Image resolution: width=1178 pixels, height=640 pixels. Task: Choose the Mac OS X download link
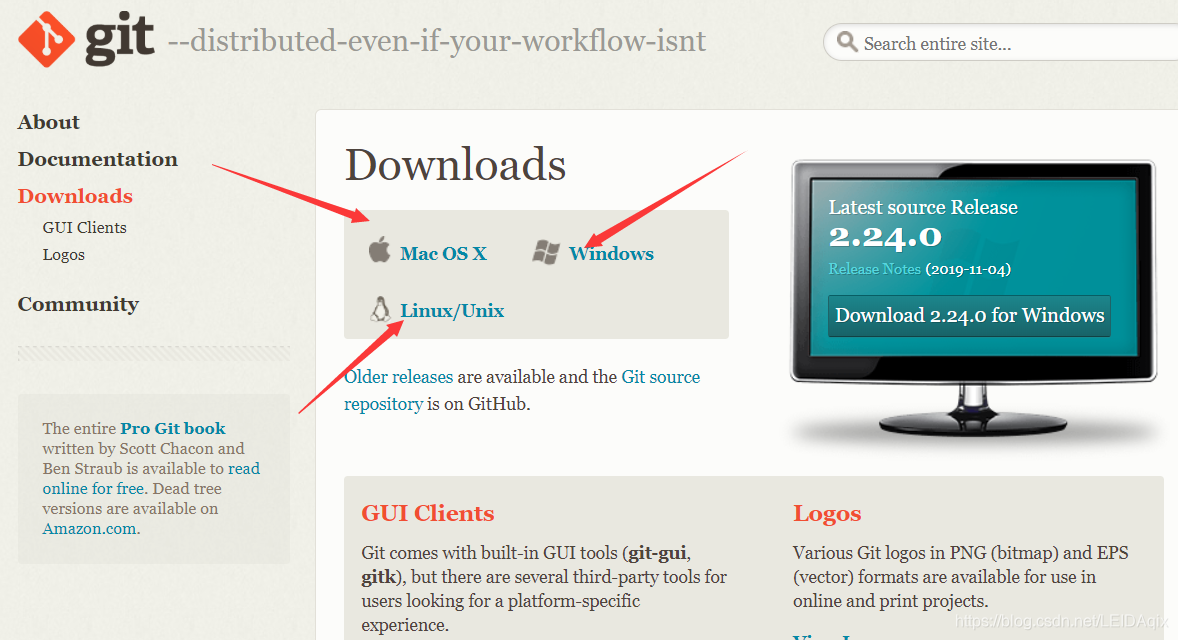pyautogui.click(x=443, y=253)
